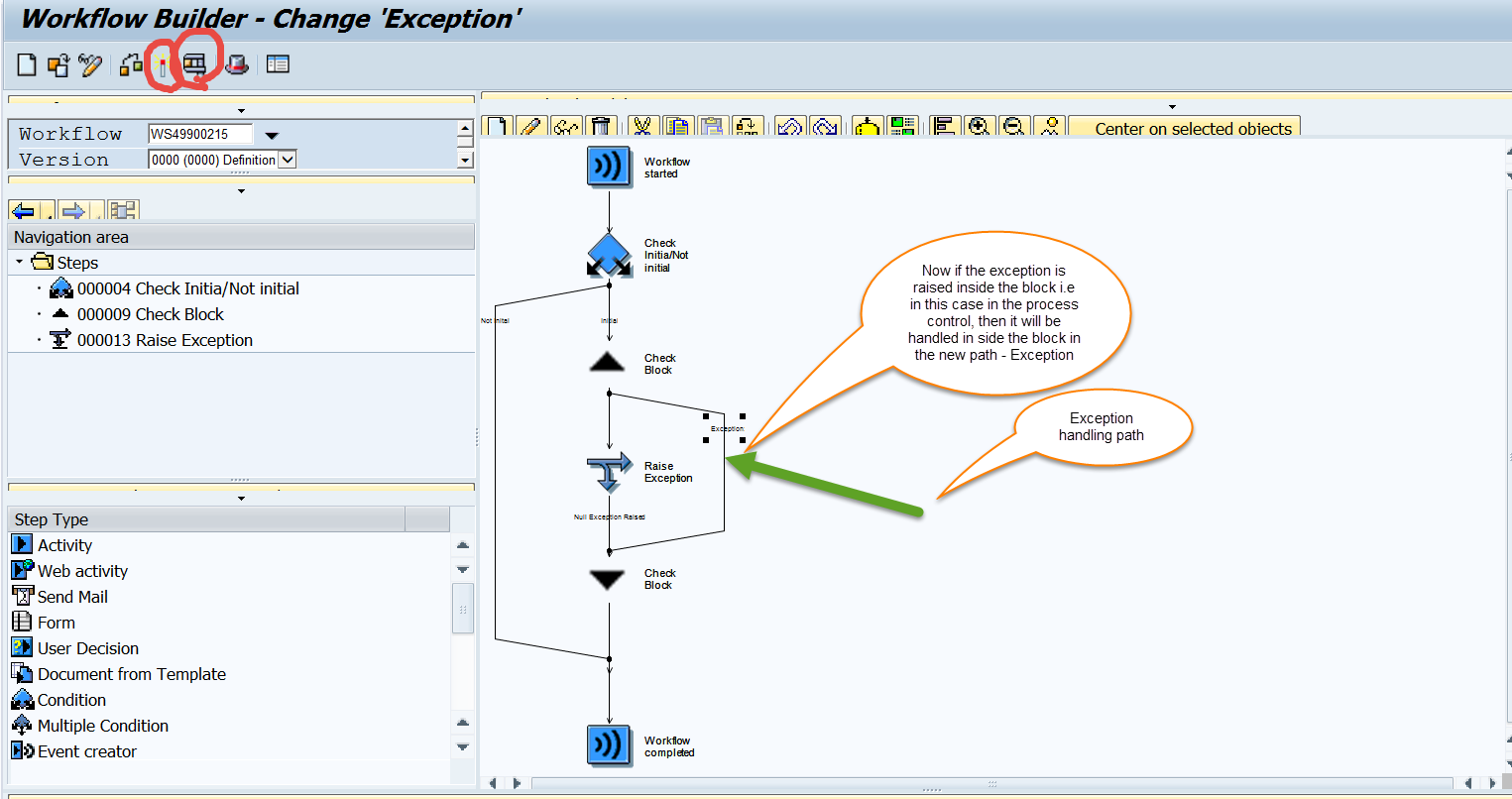This screenshot has height=799, width=1512.
Task: Select step 000013 Raise Exception
Action: (x=165, y=340)
